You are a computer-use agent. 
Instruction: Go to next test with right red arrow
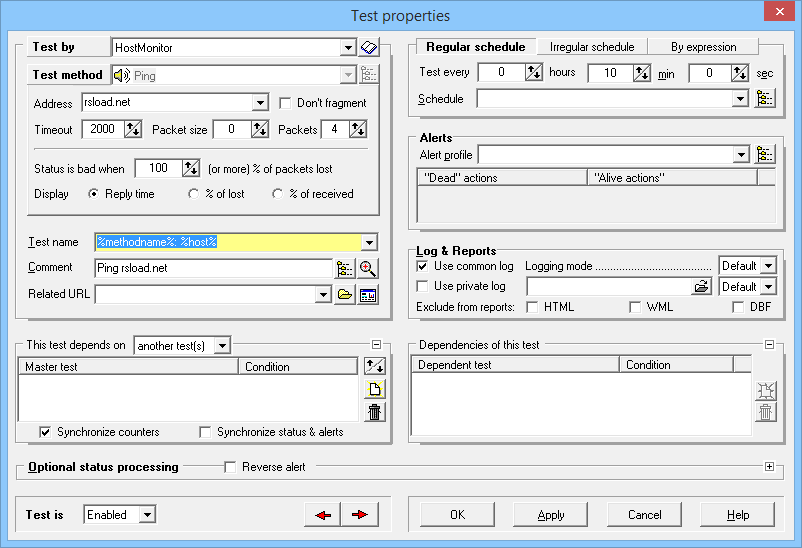pos(360,515)
